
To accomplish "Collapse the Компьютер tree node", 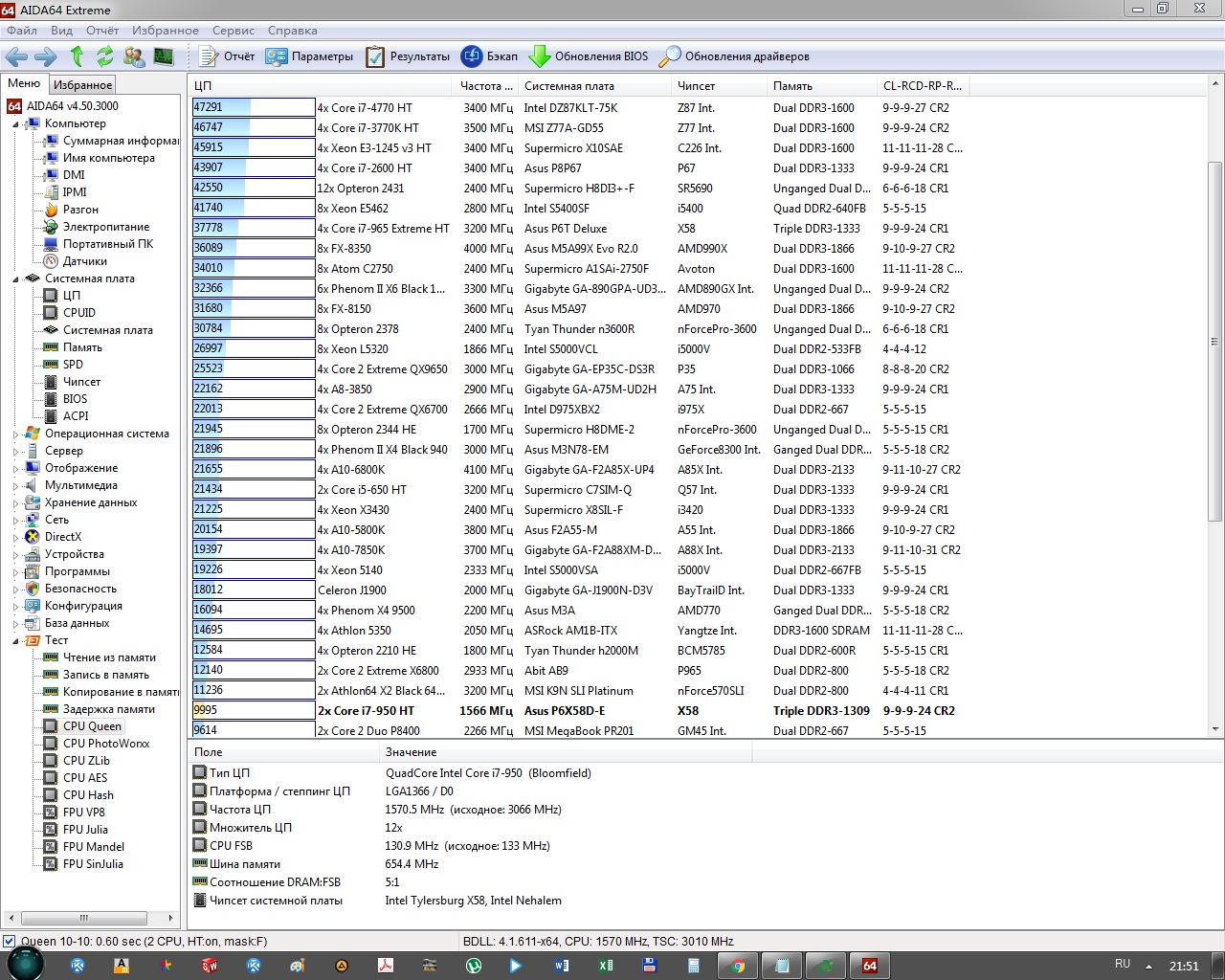I will (x=15, y=124).
